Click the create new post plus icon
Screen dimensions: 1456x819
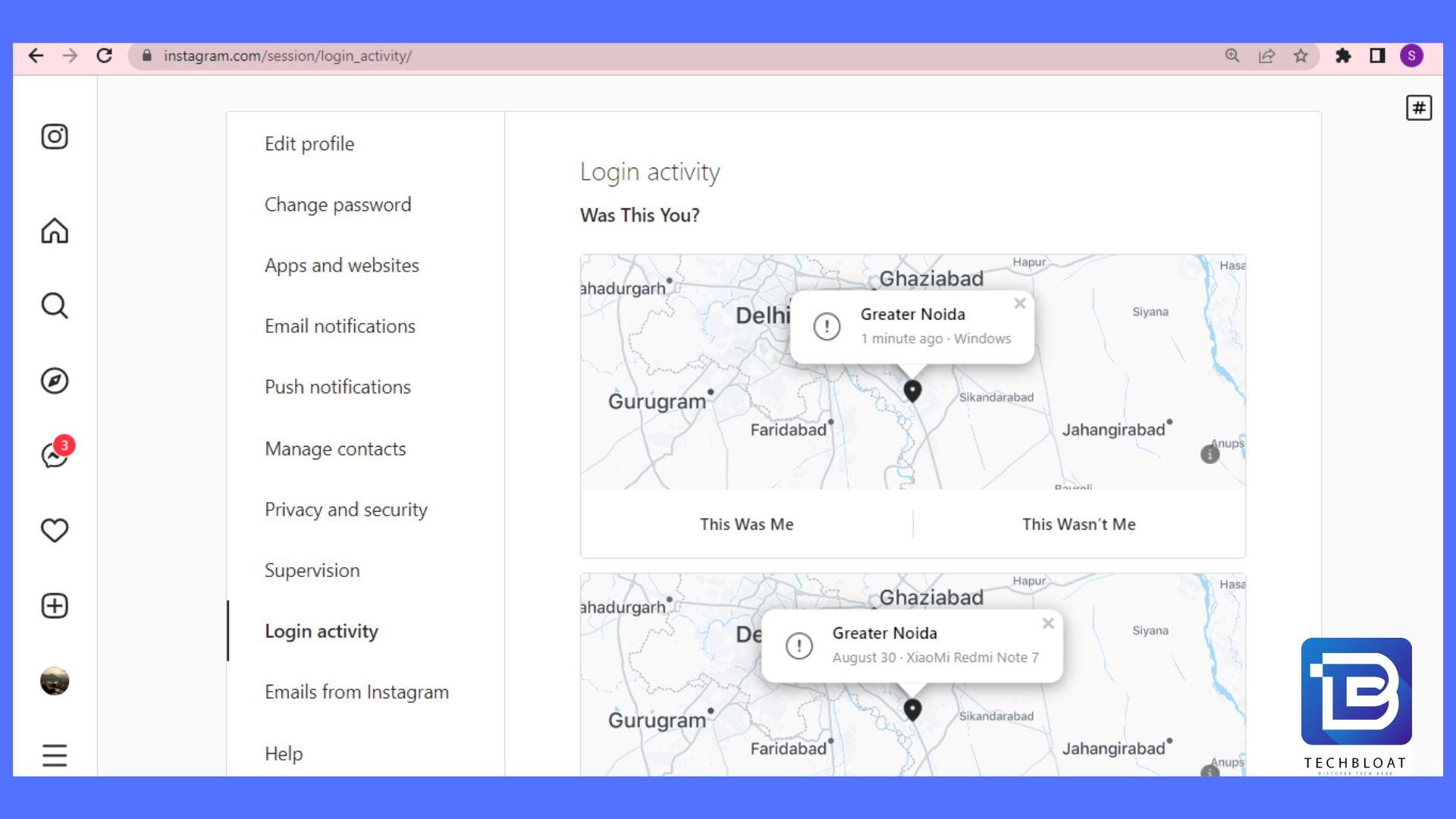point(54,606)
